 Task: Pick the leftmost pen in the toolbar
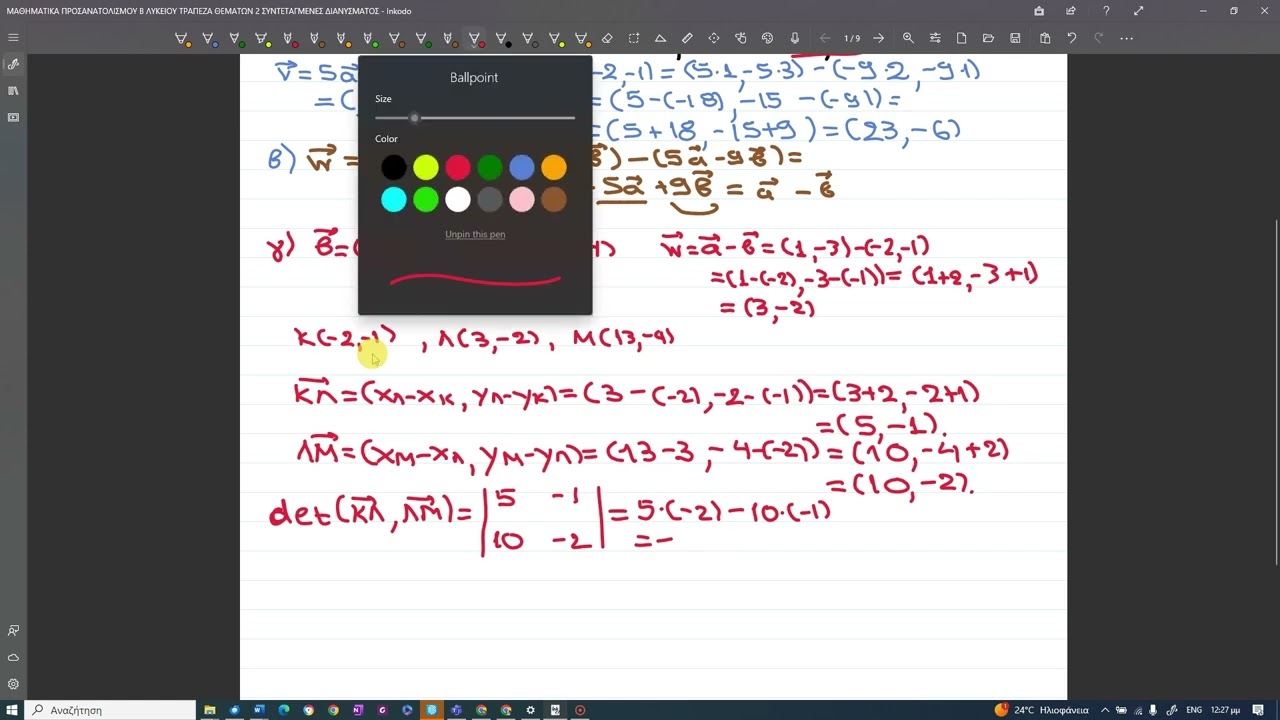point(182,39)
